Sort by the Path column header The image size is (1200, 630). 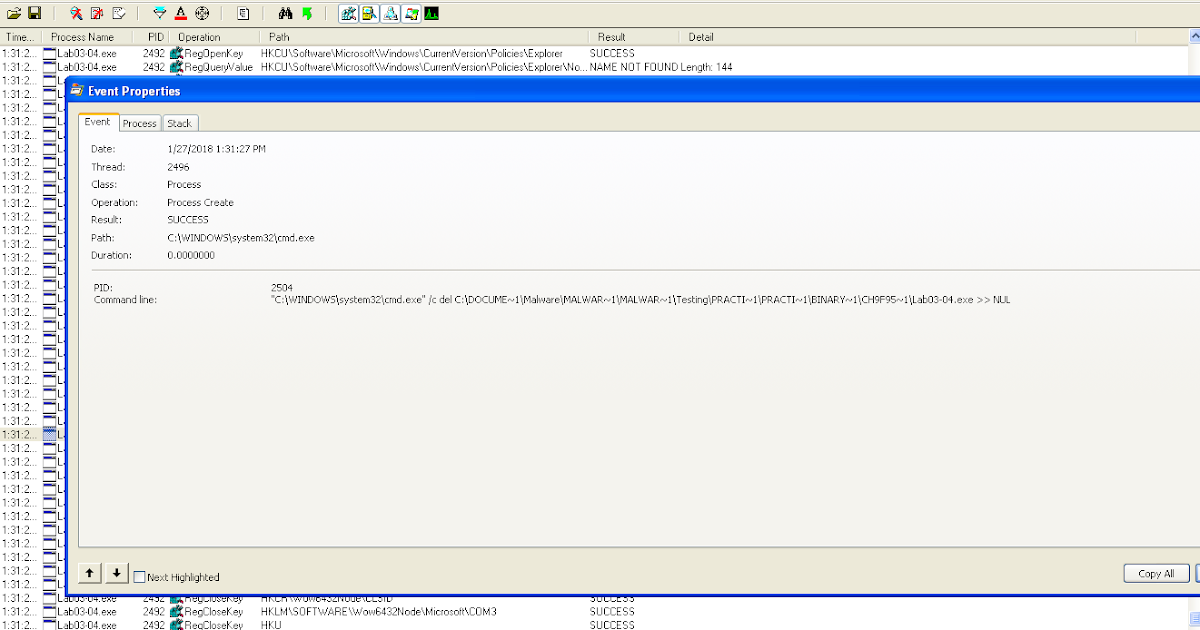tap(422, 37)
